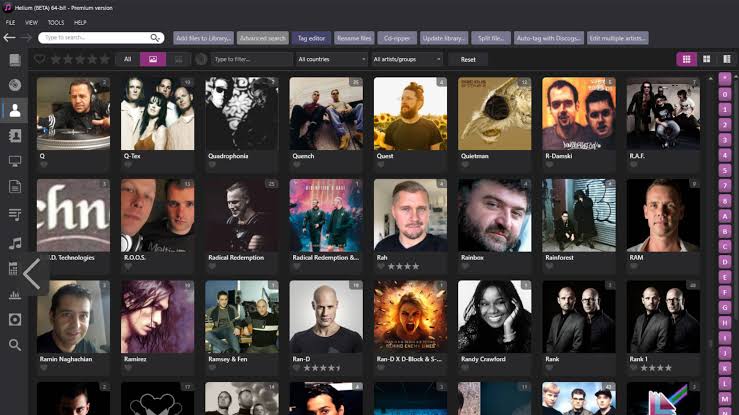
Task: Open the document page sidebar icon
Action: [15, 187]
